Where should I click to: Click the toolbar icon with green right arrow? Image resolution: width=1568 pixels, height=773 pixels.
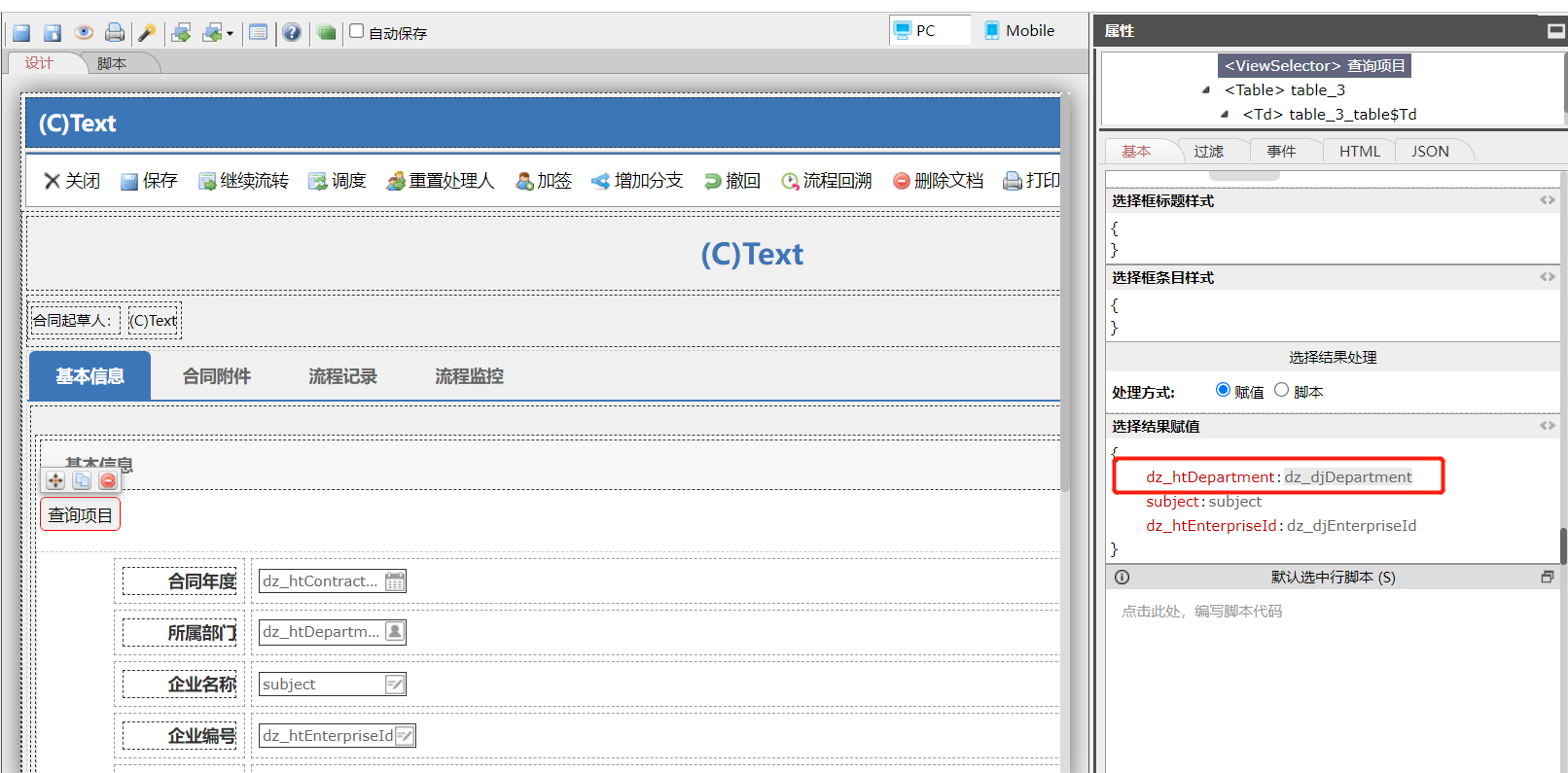(x=181, y=33)
